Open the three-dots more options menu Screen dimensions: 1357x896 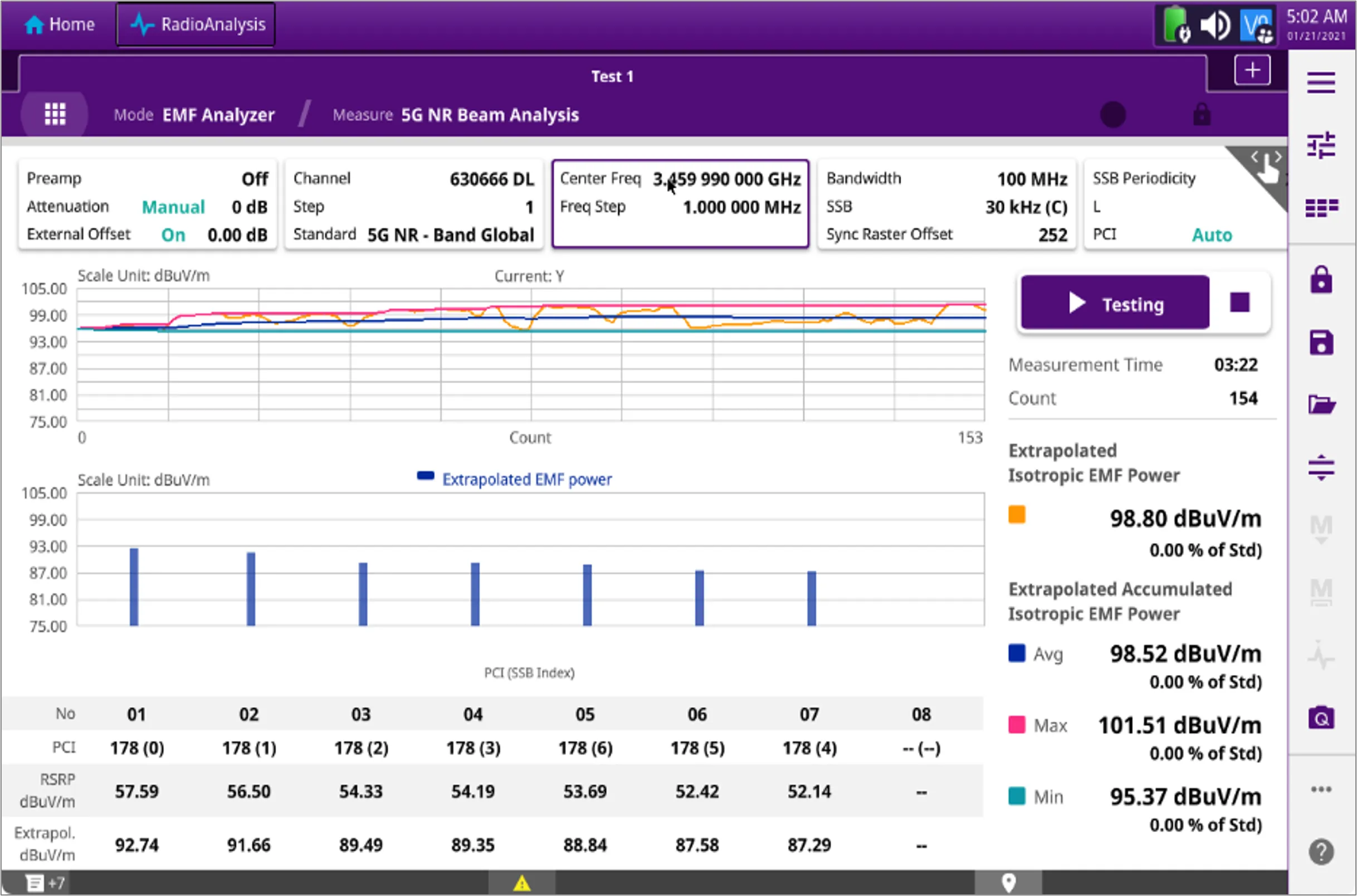tap(1320, 790)
